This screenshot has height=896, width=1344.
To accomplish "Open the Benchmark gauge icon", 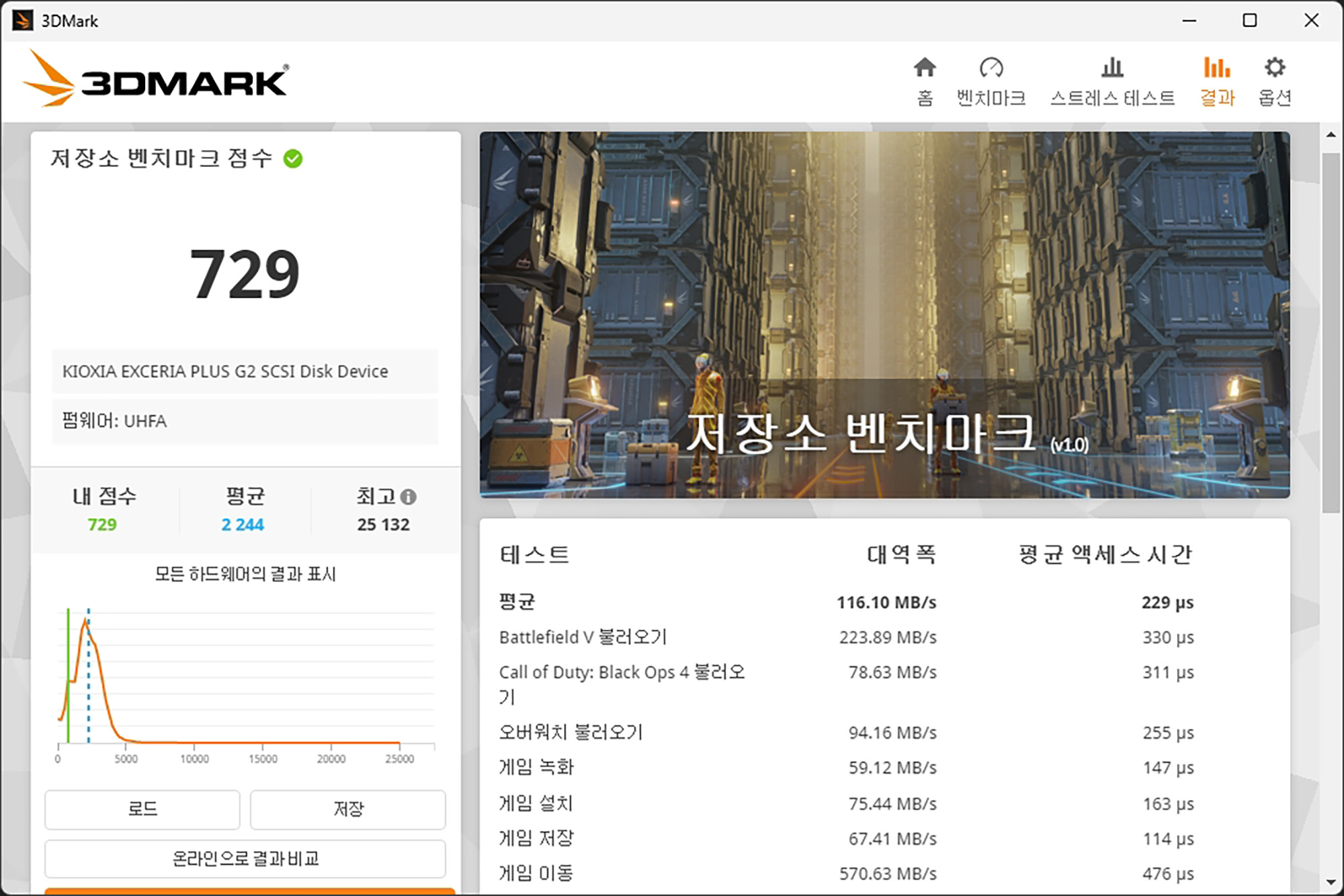I will pyautogui.click(x=991, y=68).
